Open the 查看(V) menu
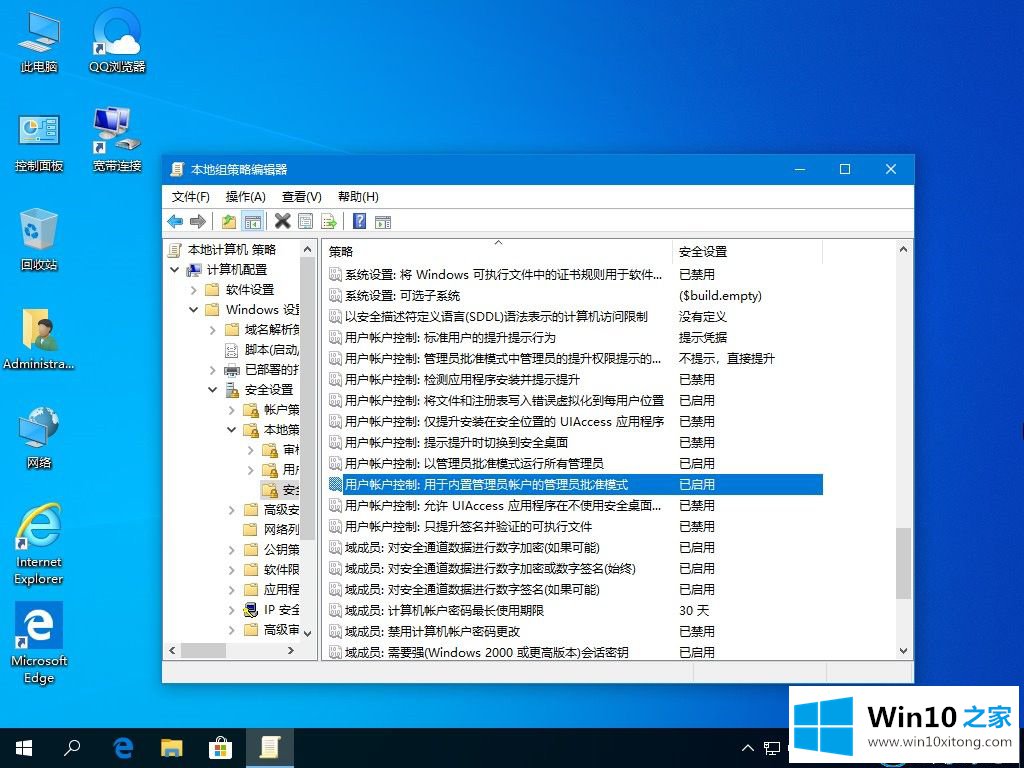The height and width of the screenshot is (768, 1024). tap(302, 197)
